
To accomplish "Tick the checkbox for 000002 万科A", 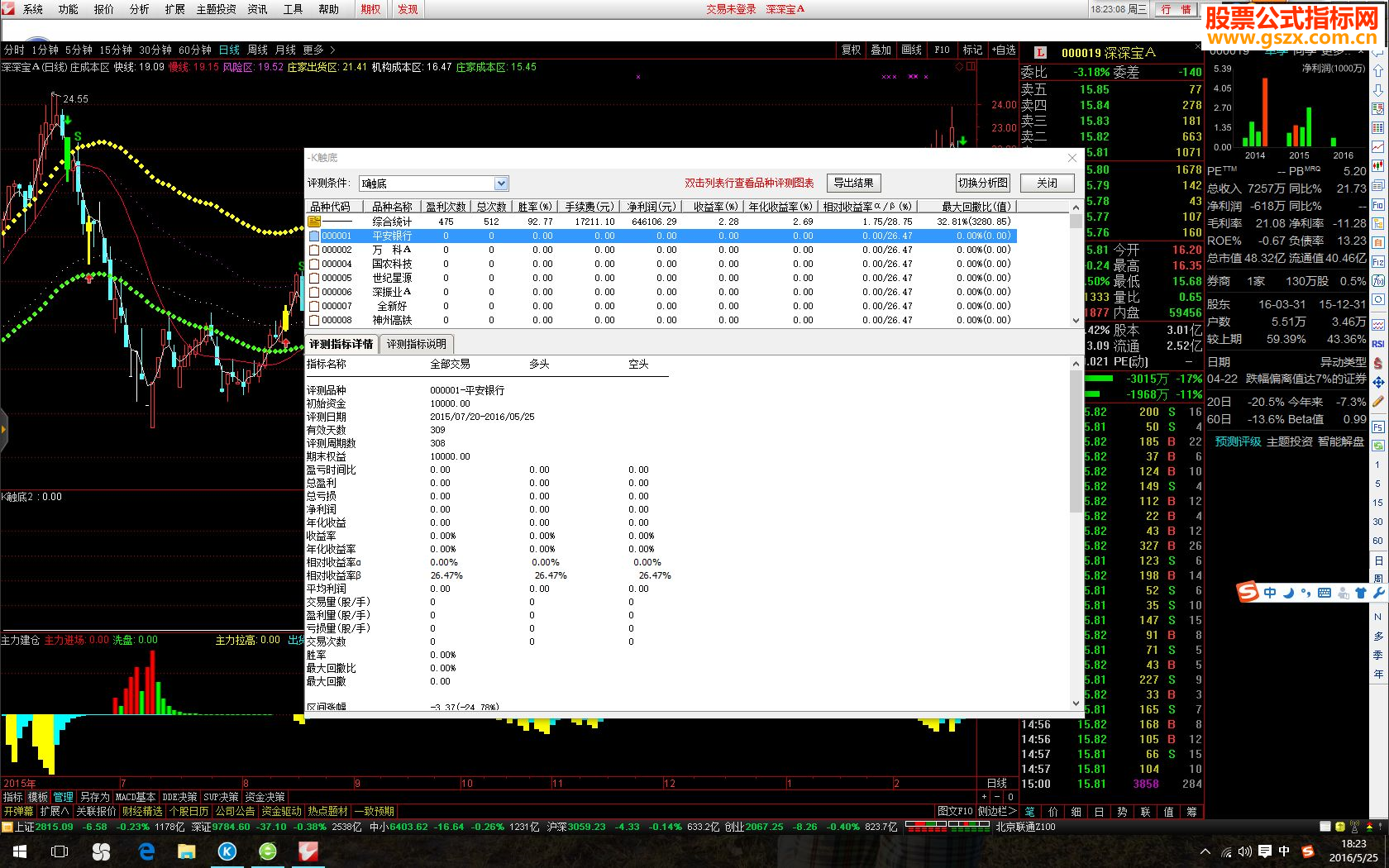I will 314,250.
